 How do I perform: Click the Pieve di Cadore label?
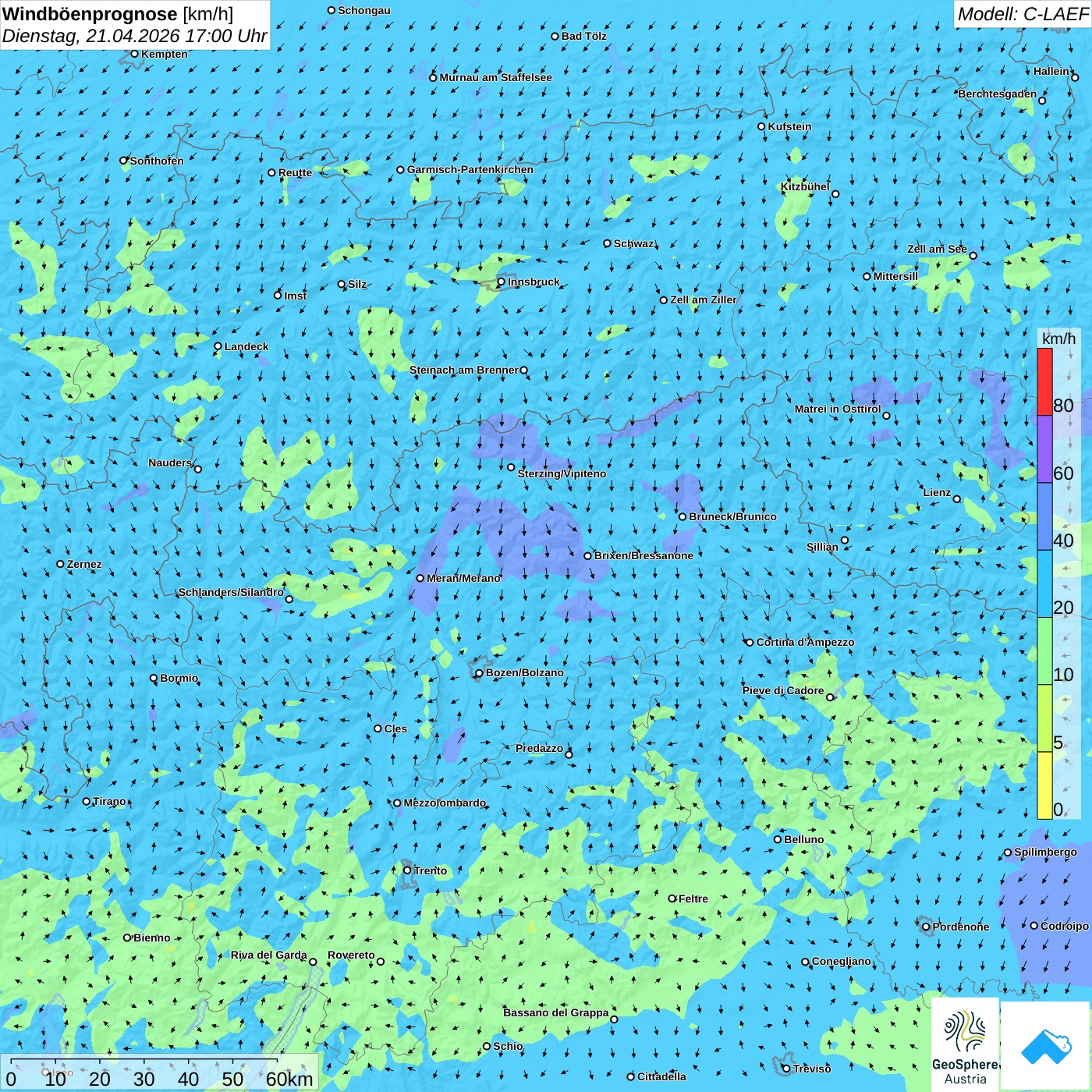pos(783,690)
